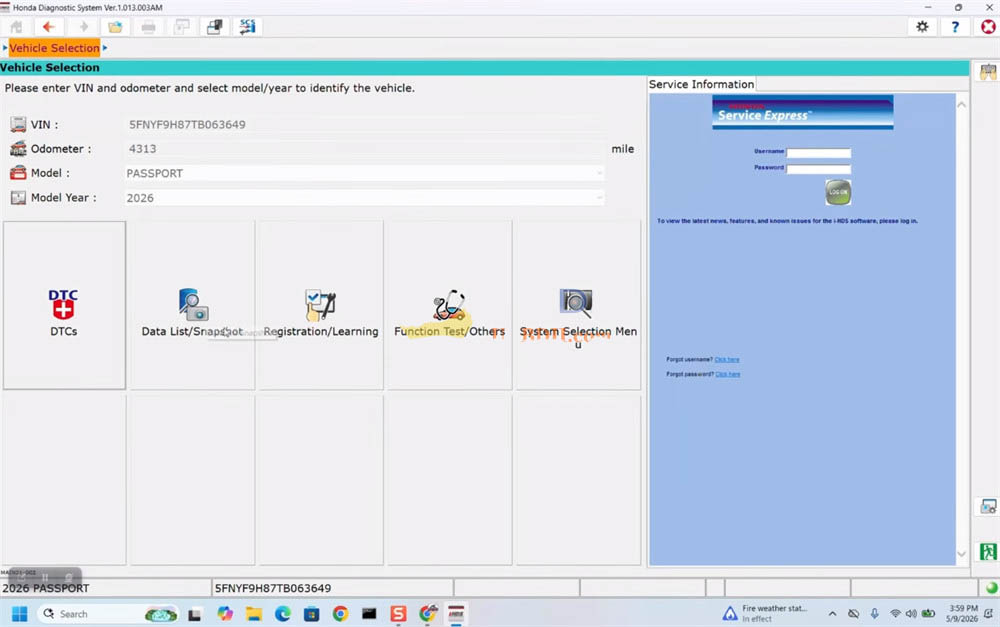Click the arrow right of Vehicle Selection breadcrumb

(105, 48)
